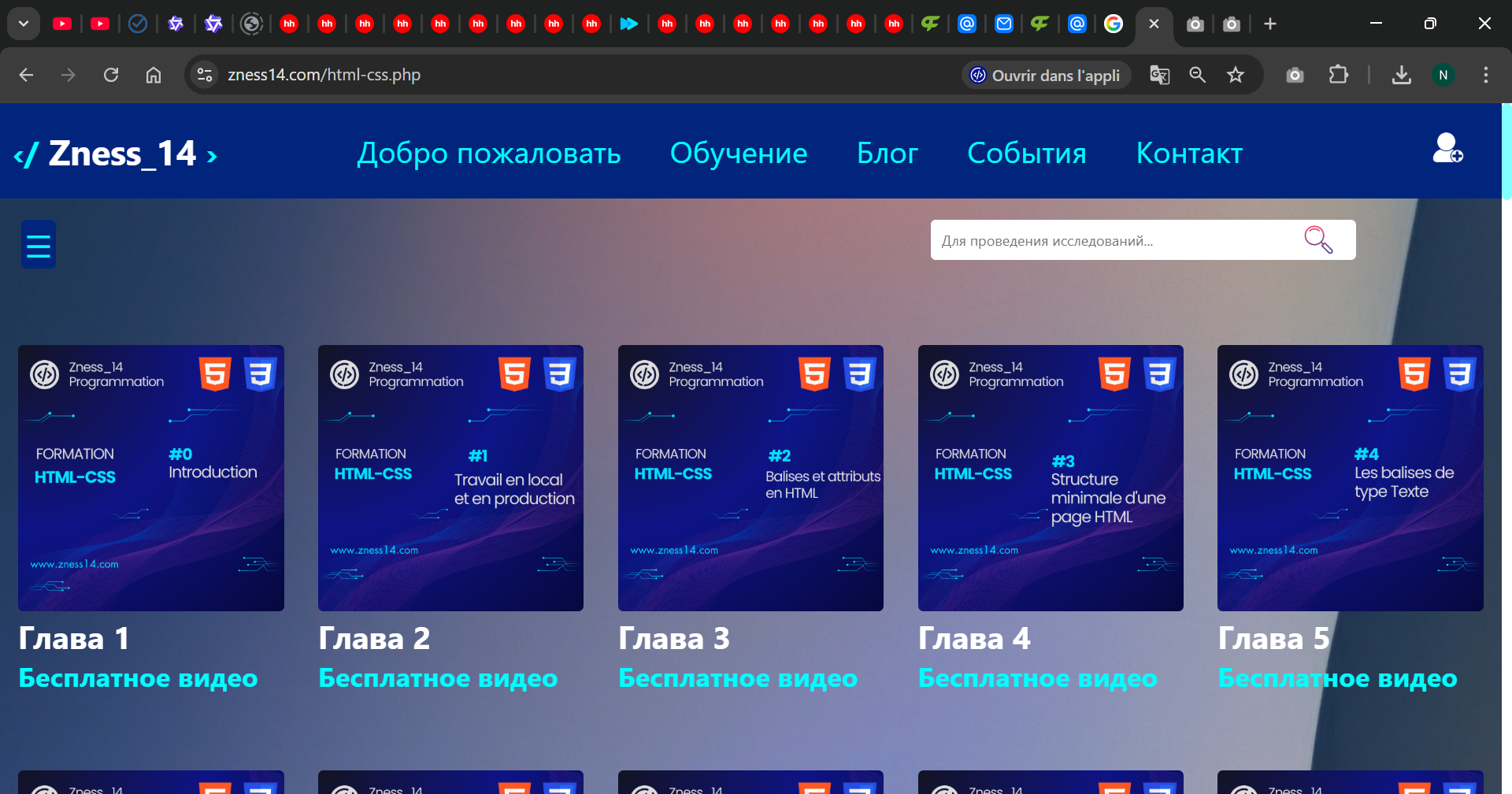Open the Chrome three-dot menu
Screen dimensions: 1512x794
1486,75
